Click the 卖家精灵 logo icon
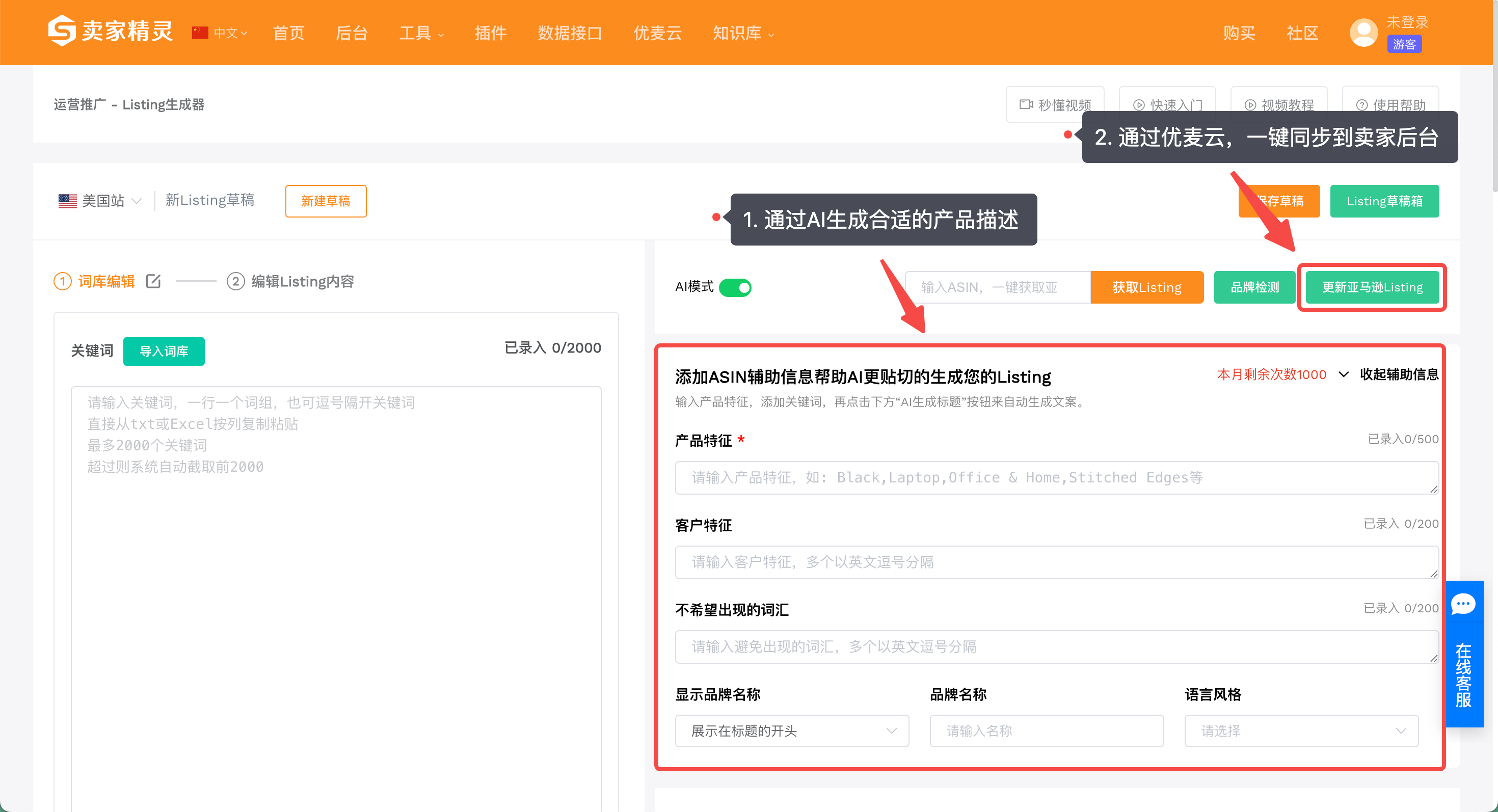 click(x=62, y=30)
